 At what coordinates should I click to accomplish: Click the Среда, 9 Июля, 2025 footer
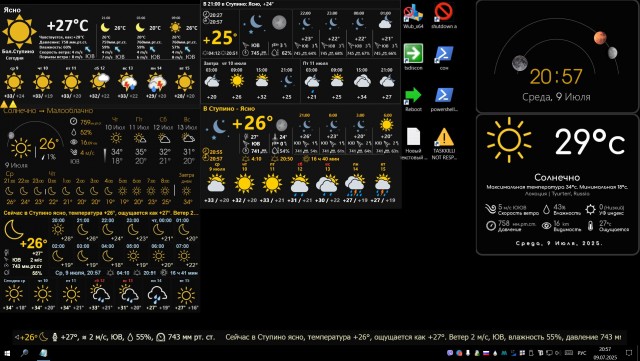pos(558,243)
